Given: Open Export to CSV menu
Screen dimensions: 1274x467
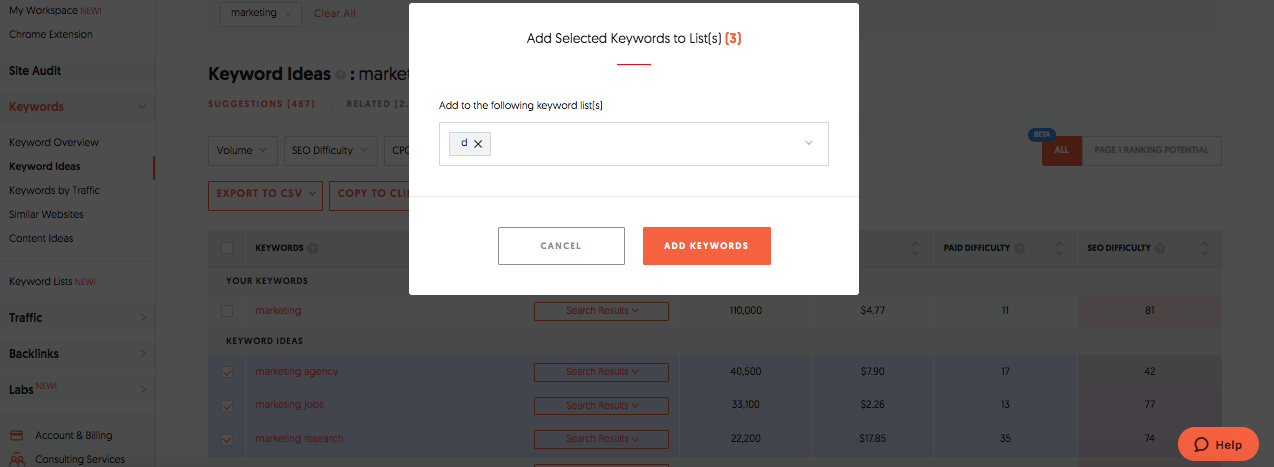Looking at the screenshot, I should coord(265,194).
